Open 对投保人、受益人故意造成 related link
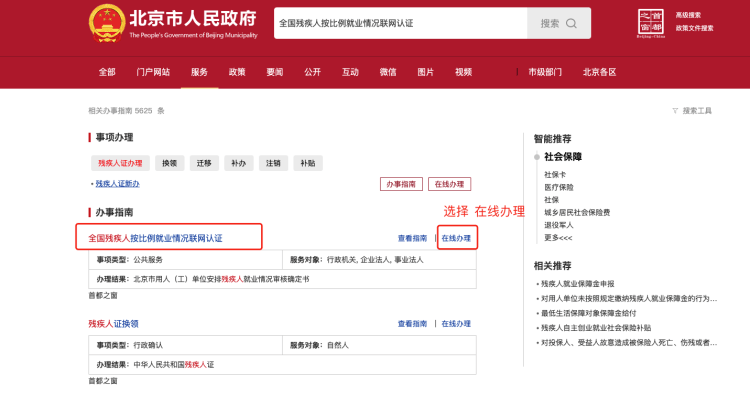The image size is (750, 395). tap(629, 342)
